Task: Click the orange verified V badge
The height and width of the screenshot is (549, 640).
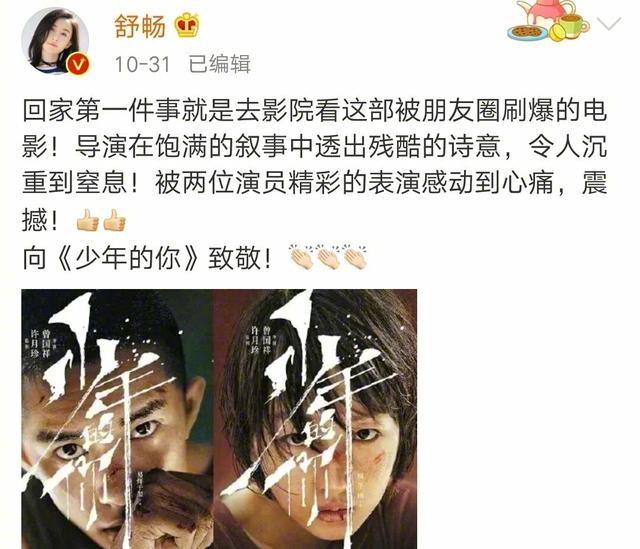Action: tap(79, 64)
